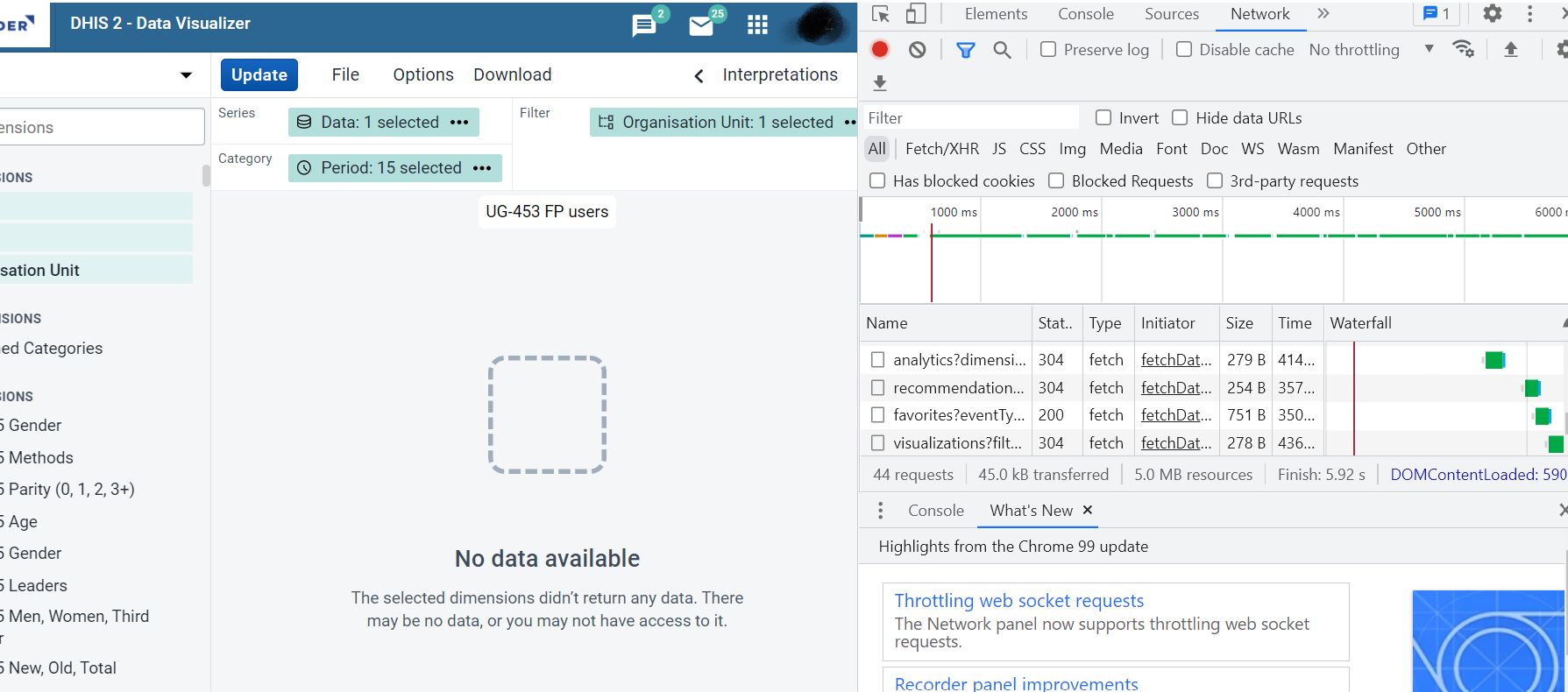
Task: Open the console issues message badge
Action: [x=1437, y=14]
